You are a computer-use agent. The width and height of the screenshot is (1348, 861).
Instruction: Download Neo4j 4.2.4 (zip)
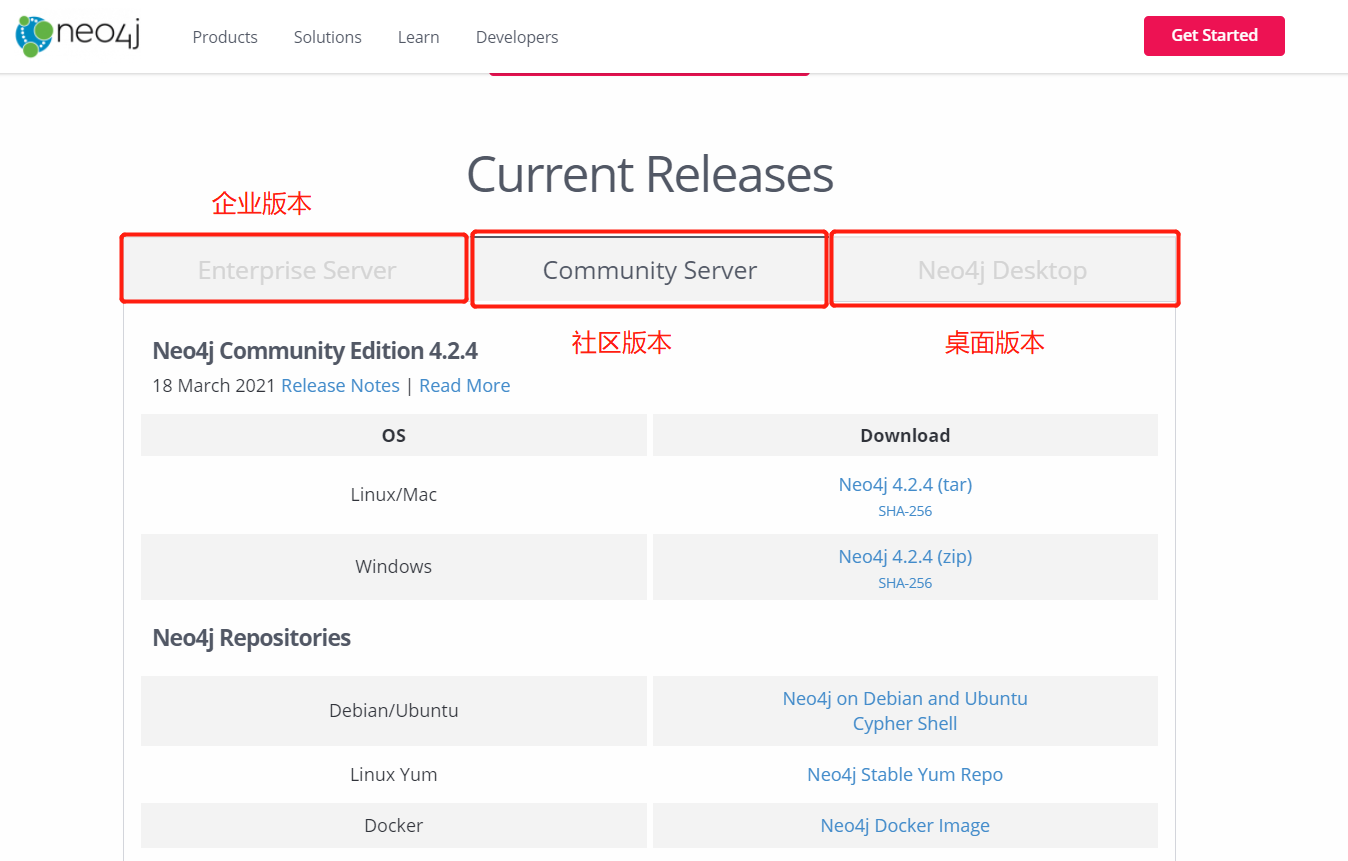[x=905, y=556]
